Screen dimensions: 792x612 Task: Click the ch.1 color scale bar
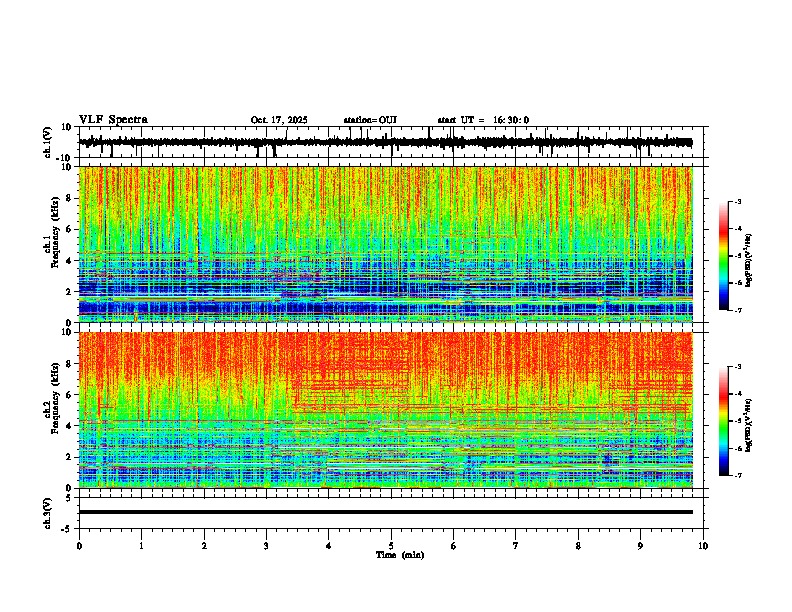point(723,256)
